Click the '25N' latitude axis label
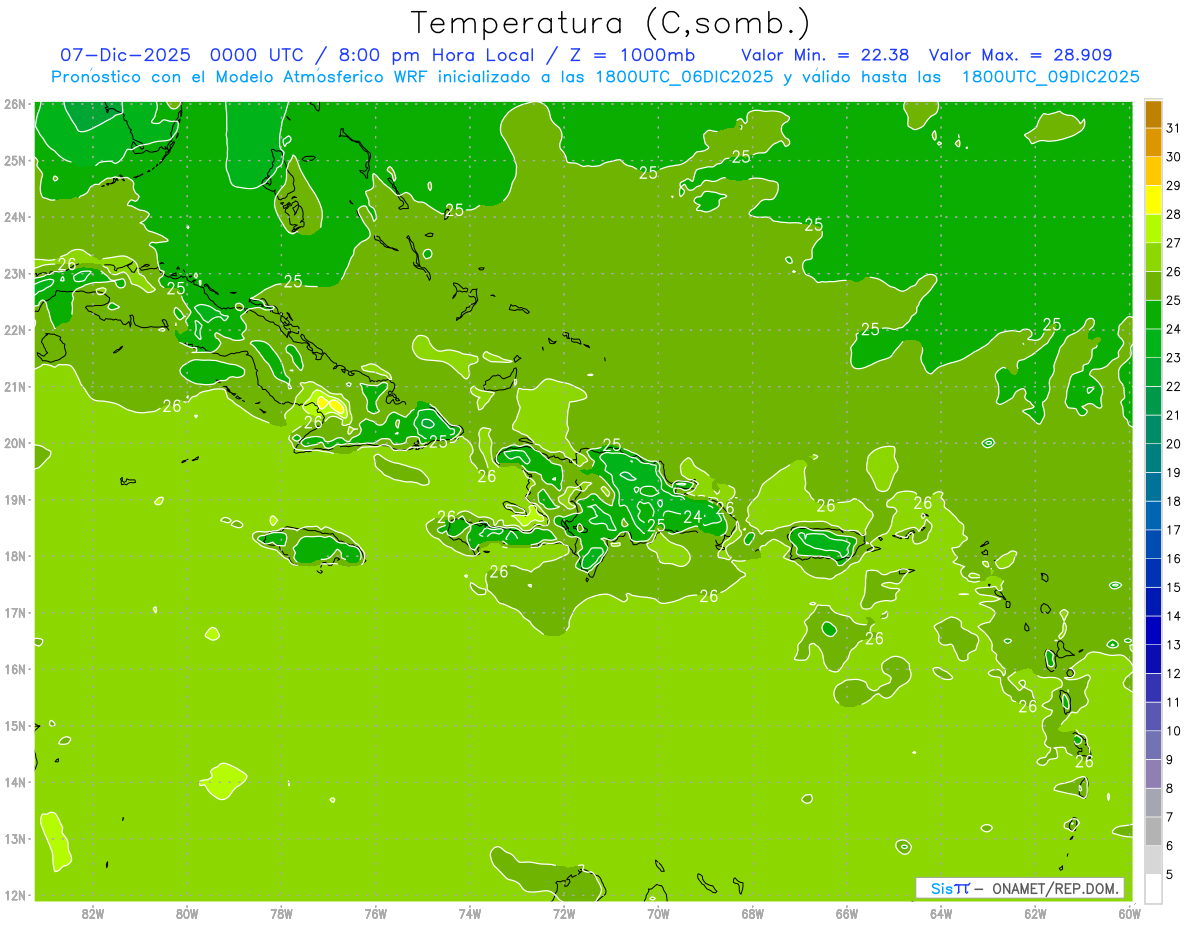1200x927 pixels. click(x=14, y=160)
